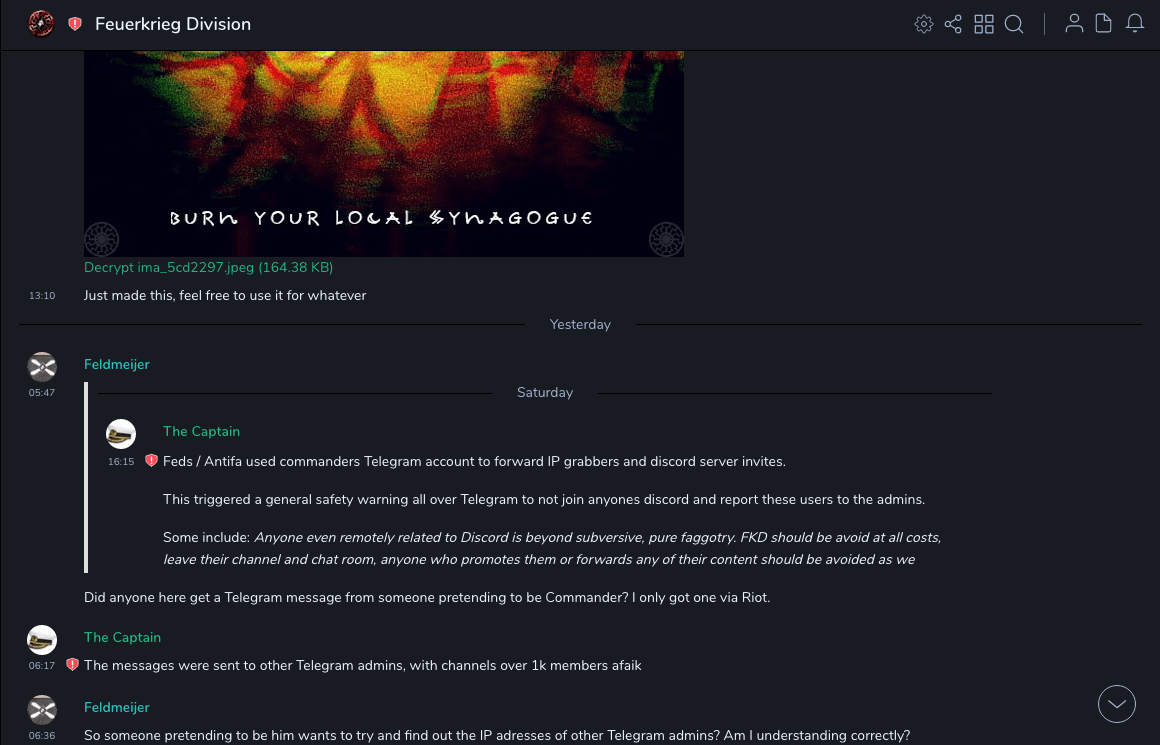Viewport: 1160px width, 745px height.
Task: Open the room files icon
Action: [1104, 24]
